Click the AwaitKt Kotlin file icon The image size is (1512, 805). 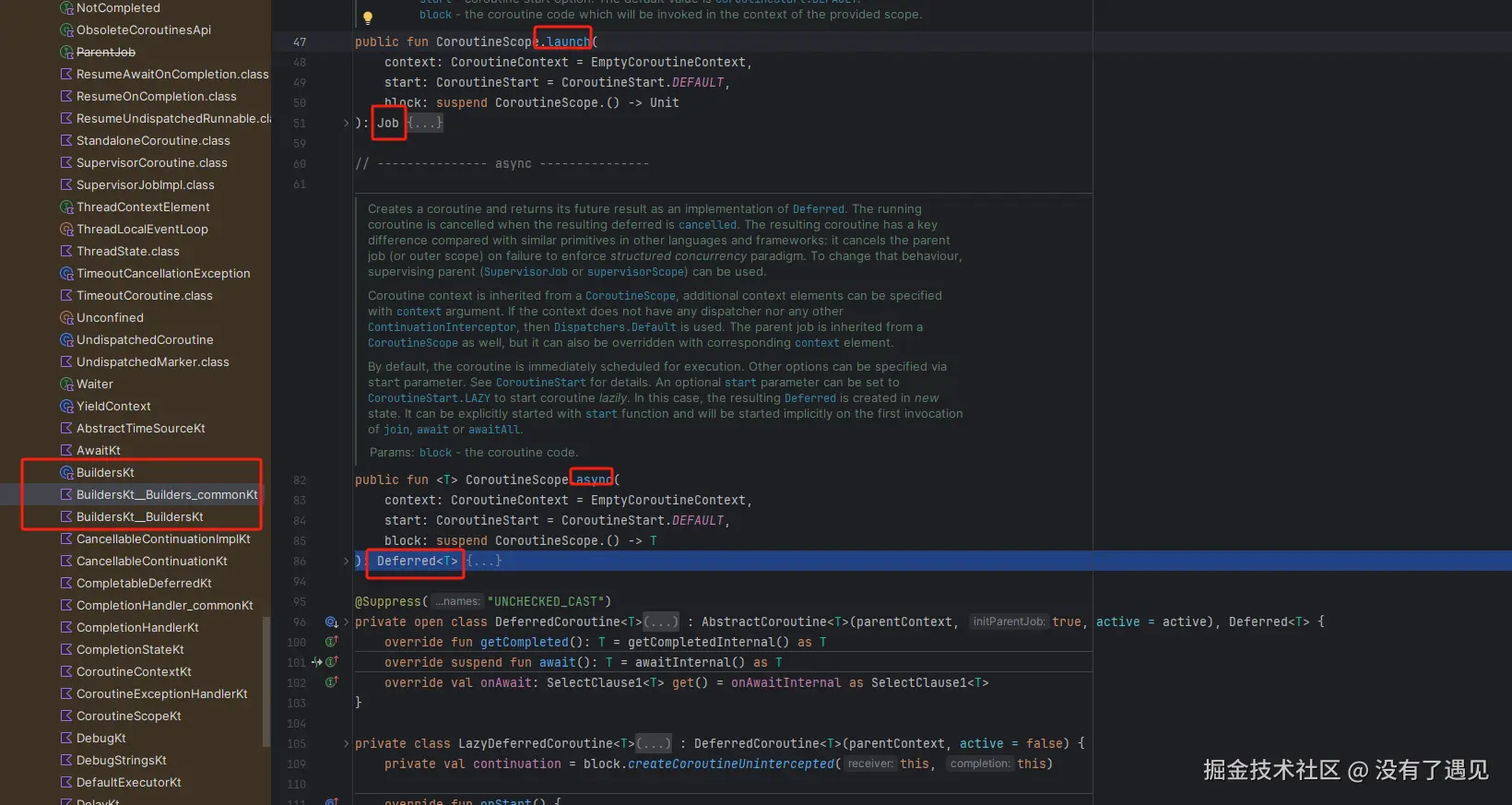[x=66, y=450]
